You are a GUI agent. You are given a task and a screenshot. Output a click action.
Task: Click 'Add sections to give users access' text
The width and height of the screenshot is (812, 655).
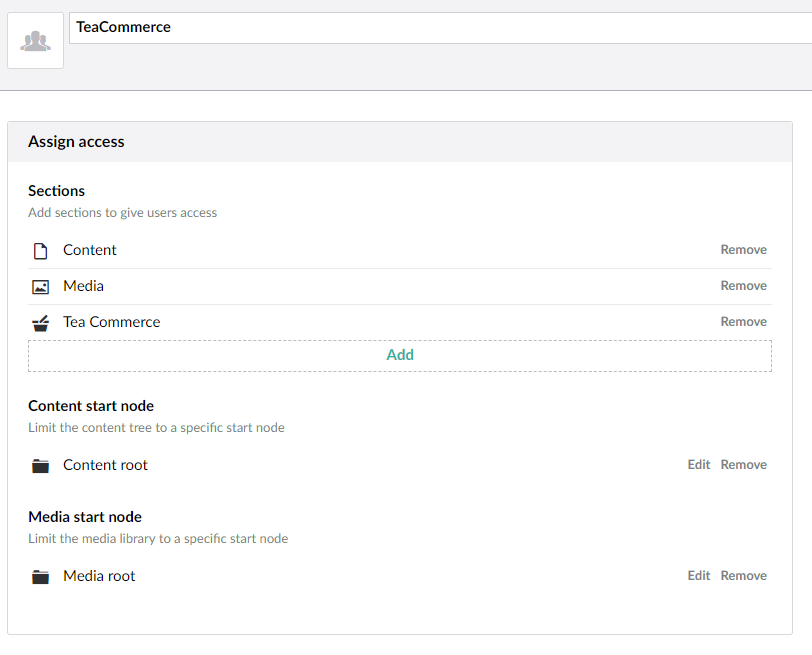coord(122,213)
